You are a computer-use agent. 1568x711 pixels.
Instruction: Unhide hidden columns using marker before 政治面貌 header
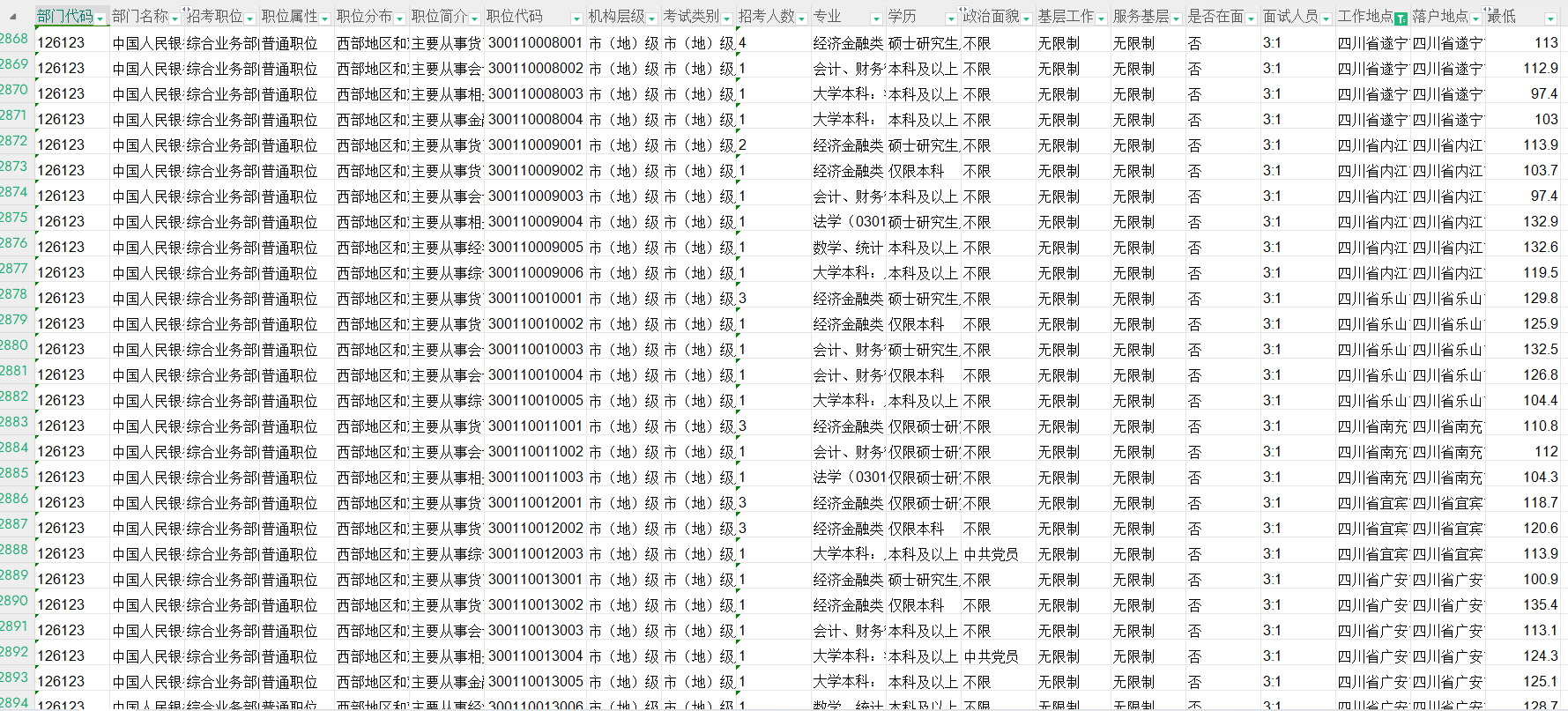coord(962,11)
